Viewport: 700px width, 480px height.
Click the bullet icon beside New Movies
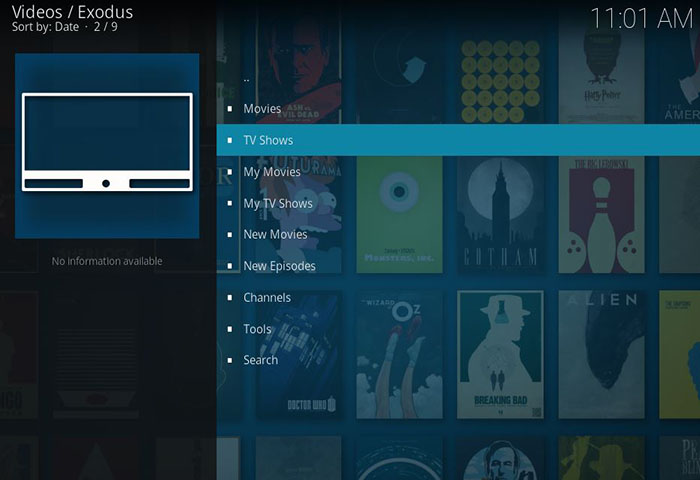230,234
